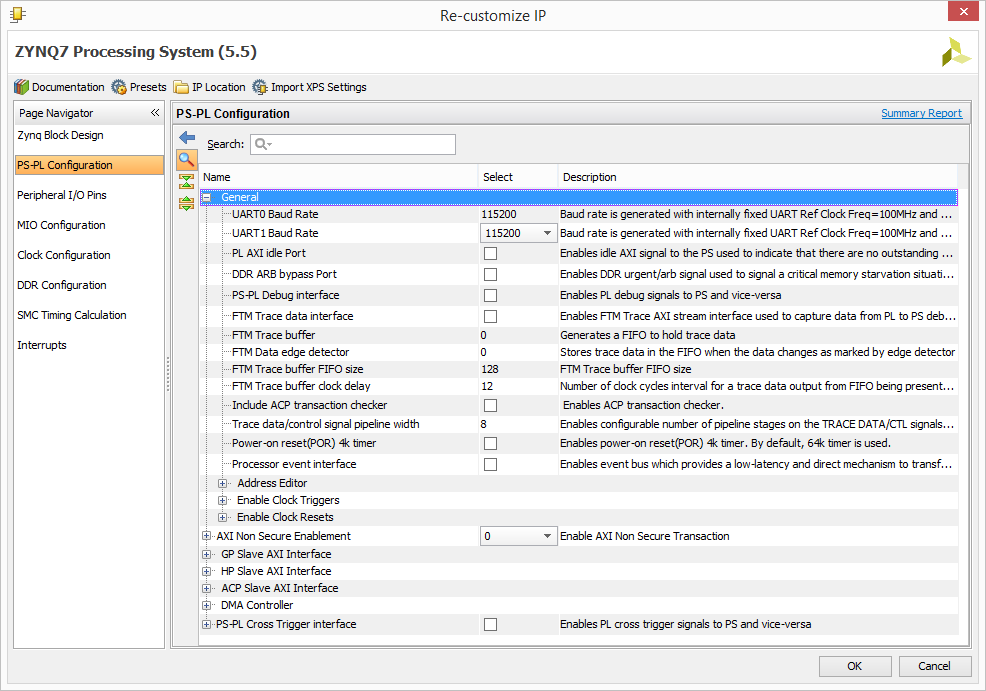The height and width of the screenshot is (691, 986).
Task: Click the FTM Trace buffer FIFO size value 128
Action: [489, 369]
